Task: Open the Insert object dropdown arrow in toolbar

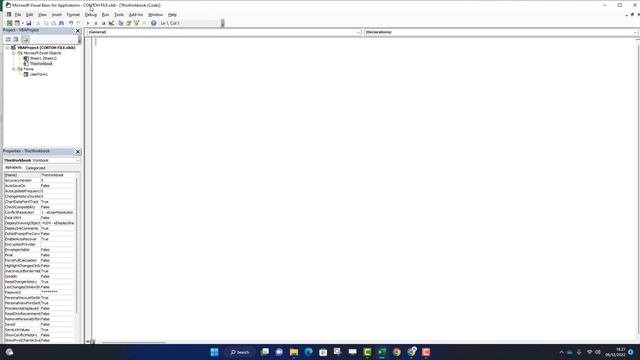Action: click(22, 23)
